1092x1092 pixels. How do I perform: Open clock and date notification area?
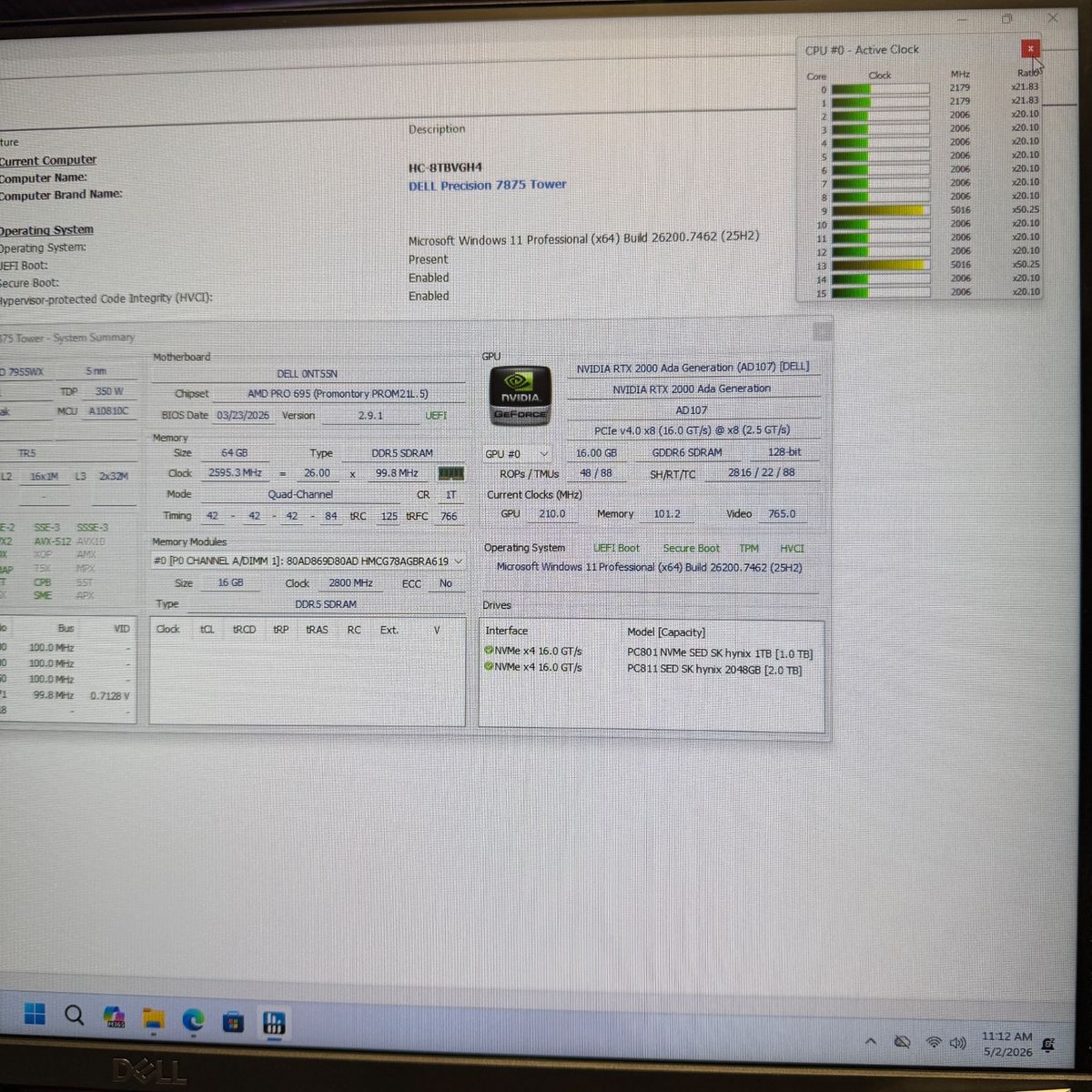tap(1006, 1044)
